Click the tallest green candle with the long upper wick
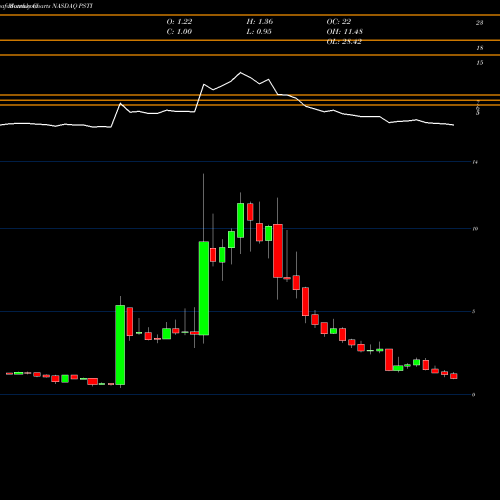This screenshot has height=500, width=500. pos(204,288)
